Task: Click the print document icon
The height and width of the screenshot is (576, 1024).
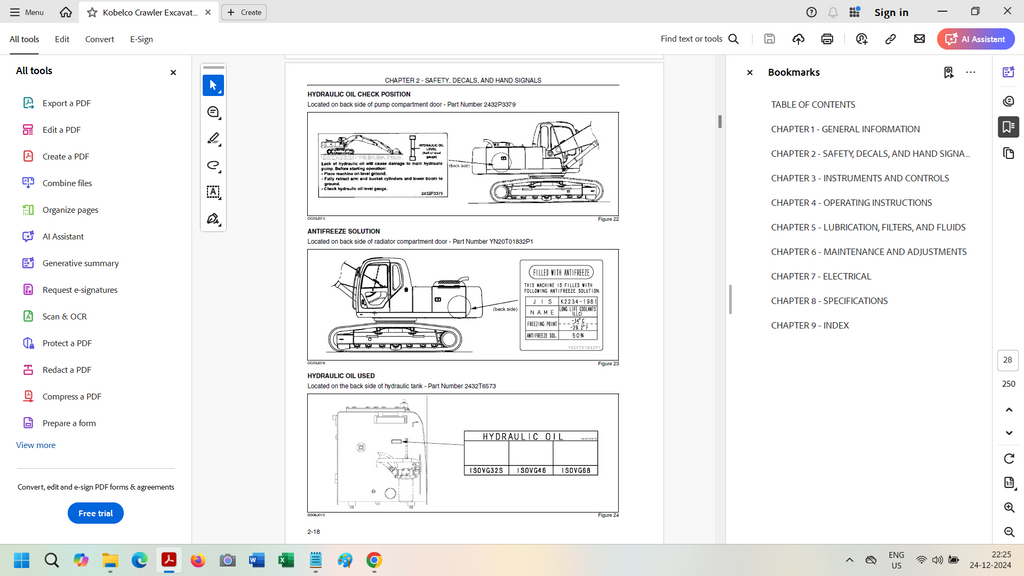Action: click(x=827, y=39)
